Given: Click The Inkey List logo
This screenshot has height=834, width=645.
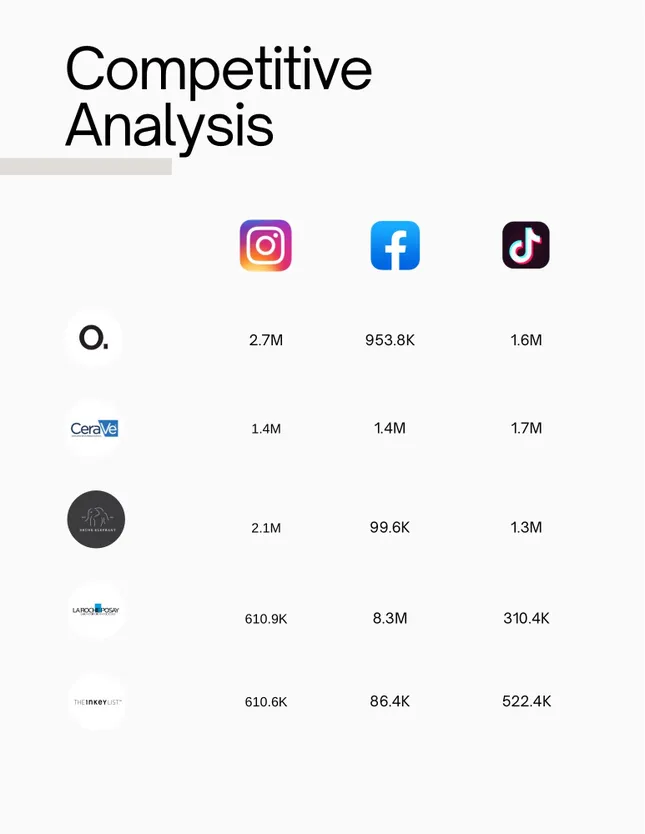Looking at the screenshot, I should click(x=96, y=702).
